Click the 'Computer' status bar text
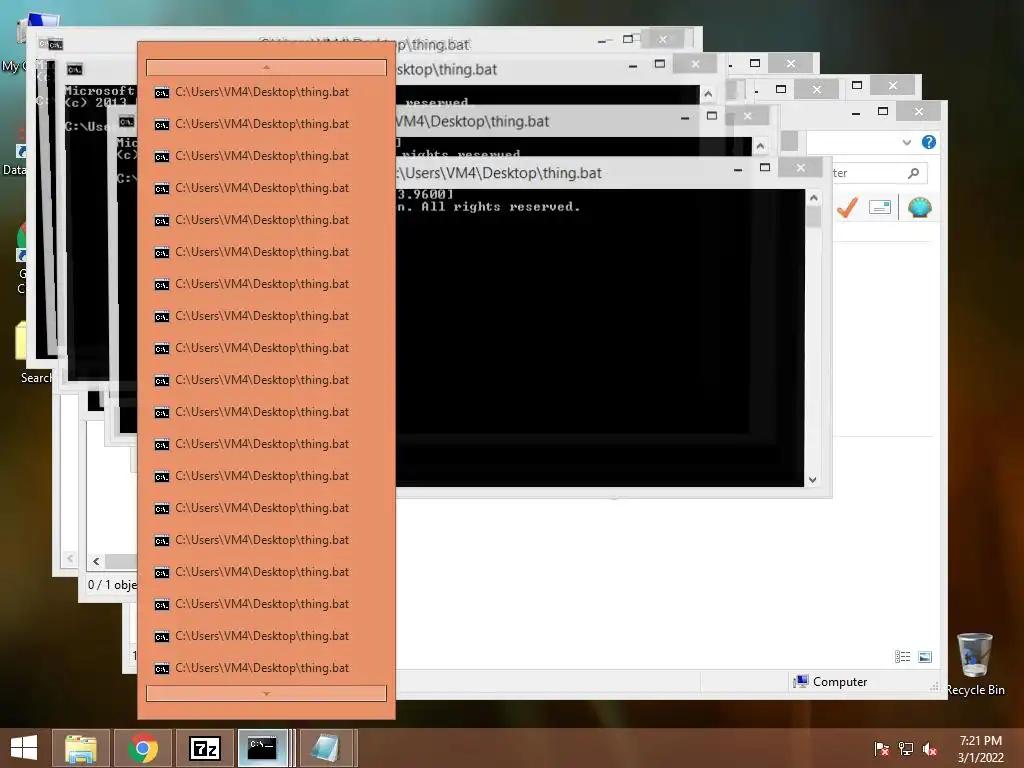The height and width of the screenshot is (768, 1024). 840,682
